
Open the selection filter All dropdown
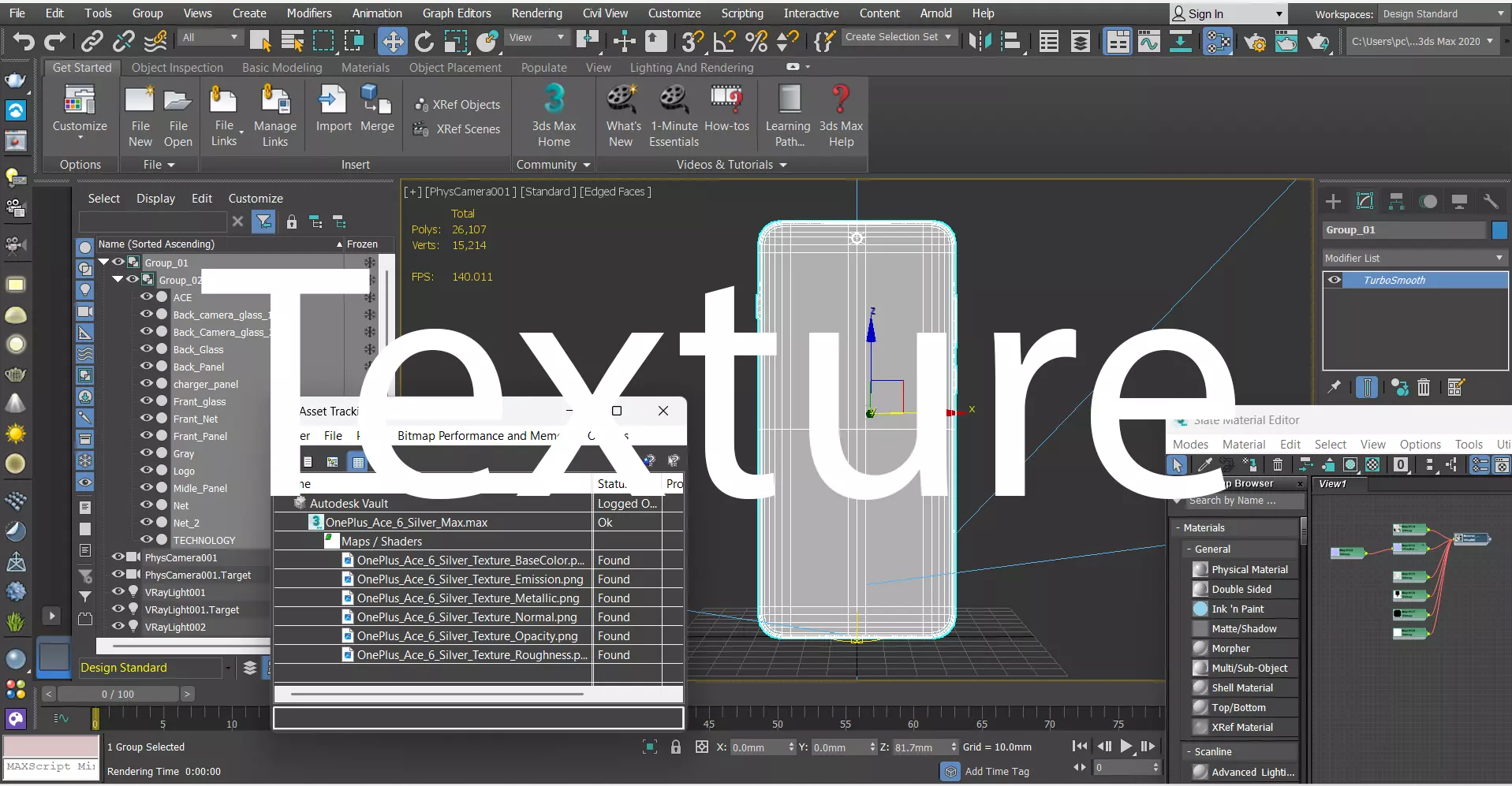click(x=210, y=37)
